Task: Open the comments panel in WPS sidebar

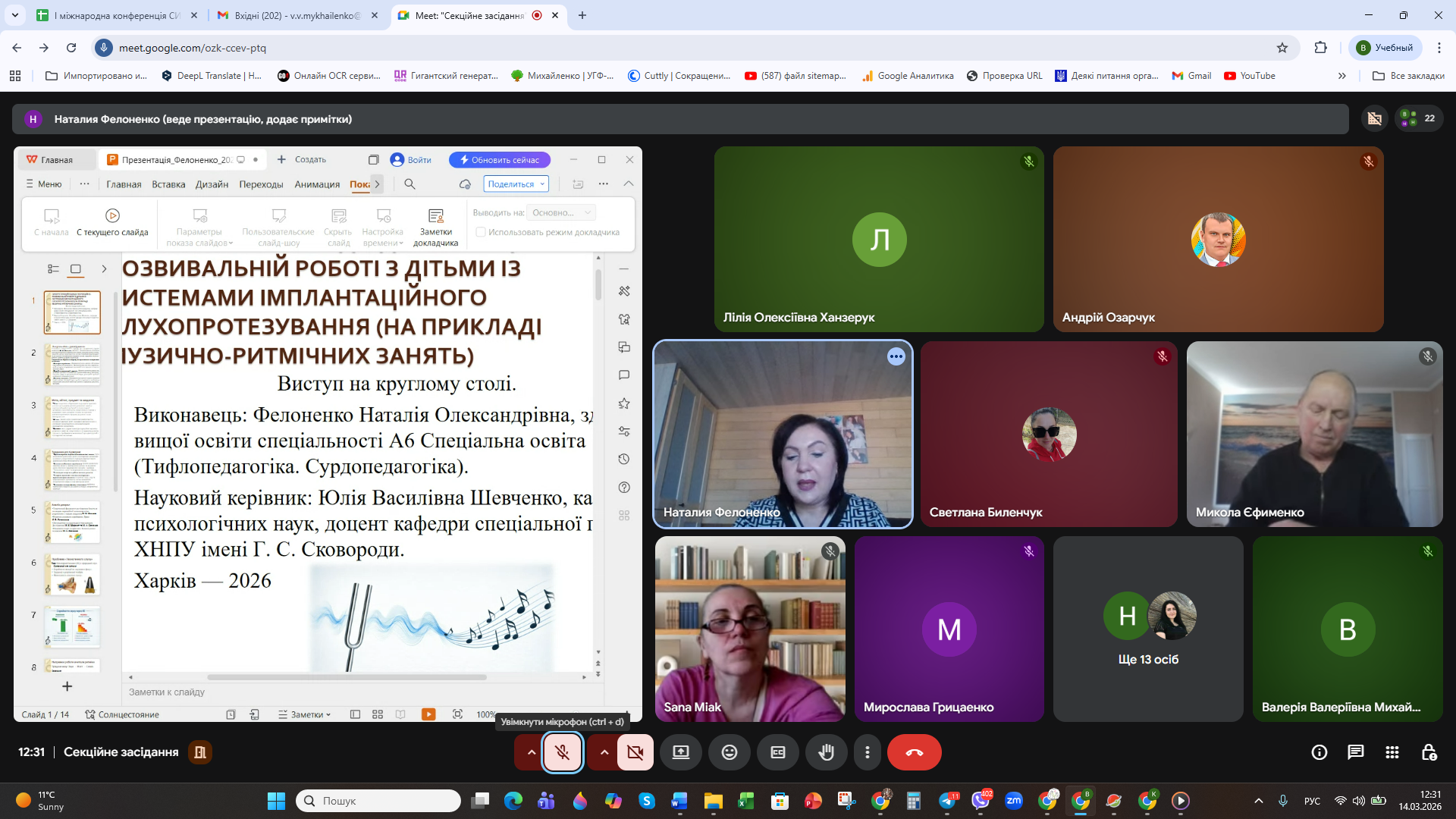Action: click(624, 375)
